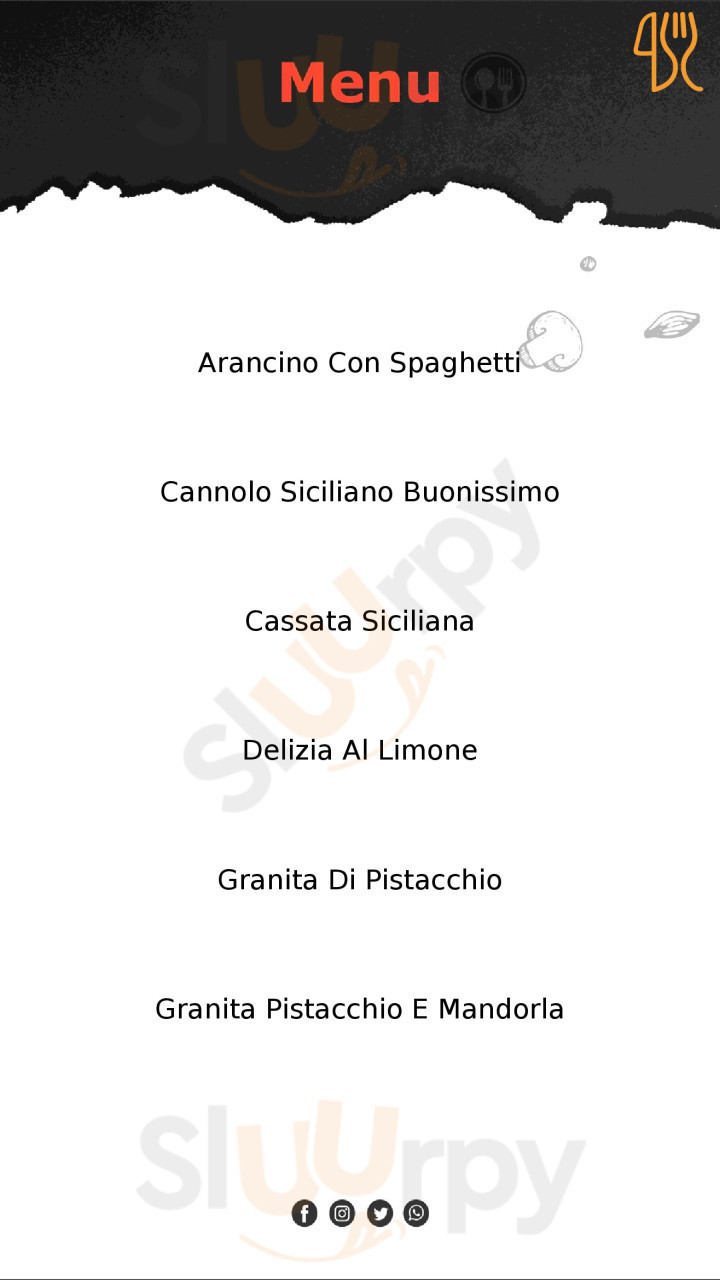Click the mushroom sketch illustration
Viewport: 720px width, 1280px height.
coord(553,341)
